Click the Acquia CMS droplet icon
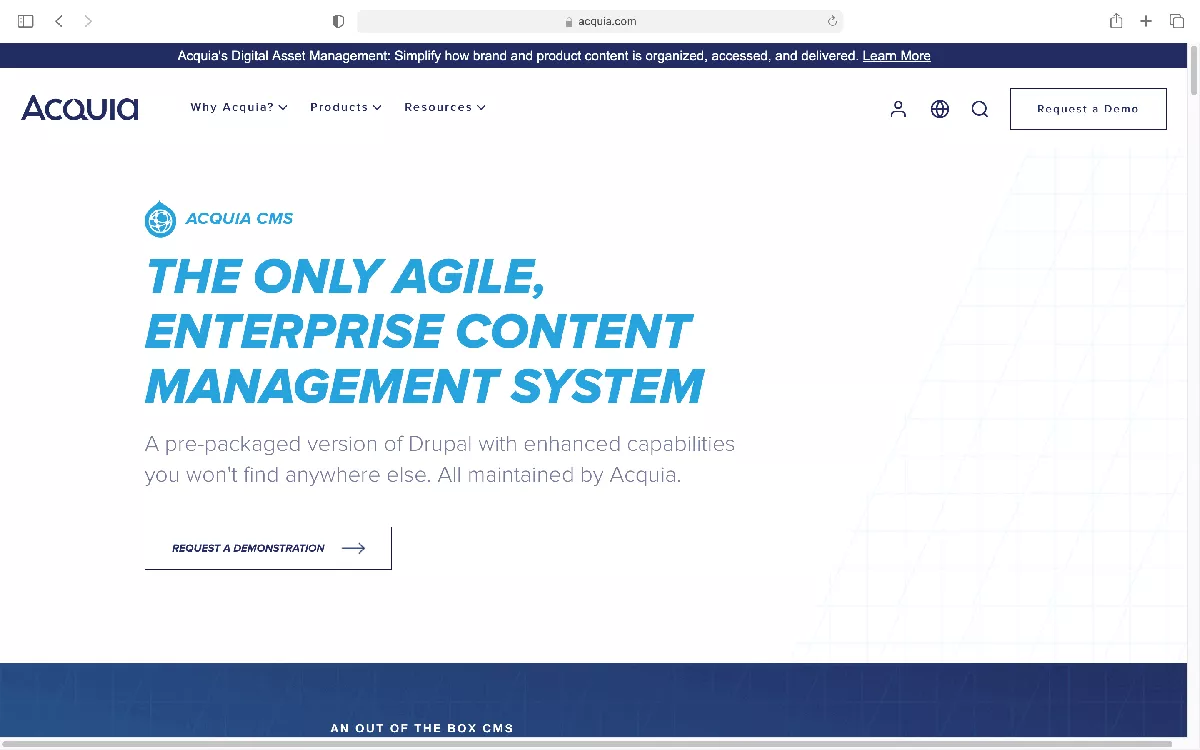This screenshot has height=750, width=1200. click(x=160, y=219)
